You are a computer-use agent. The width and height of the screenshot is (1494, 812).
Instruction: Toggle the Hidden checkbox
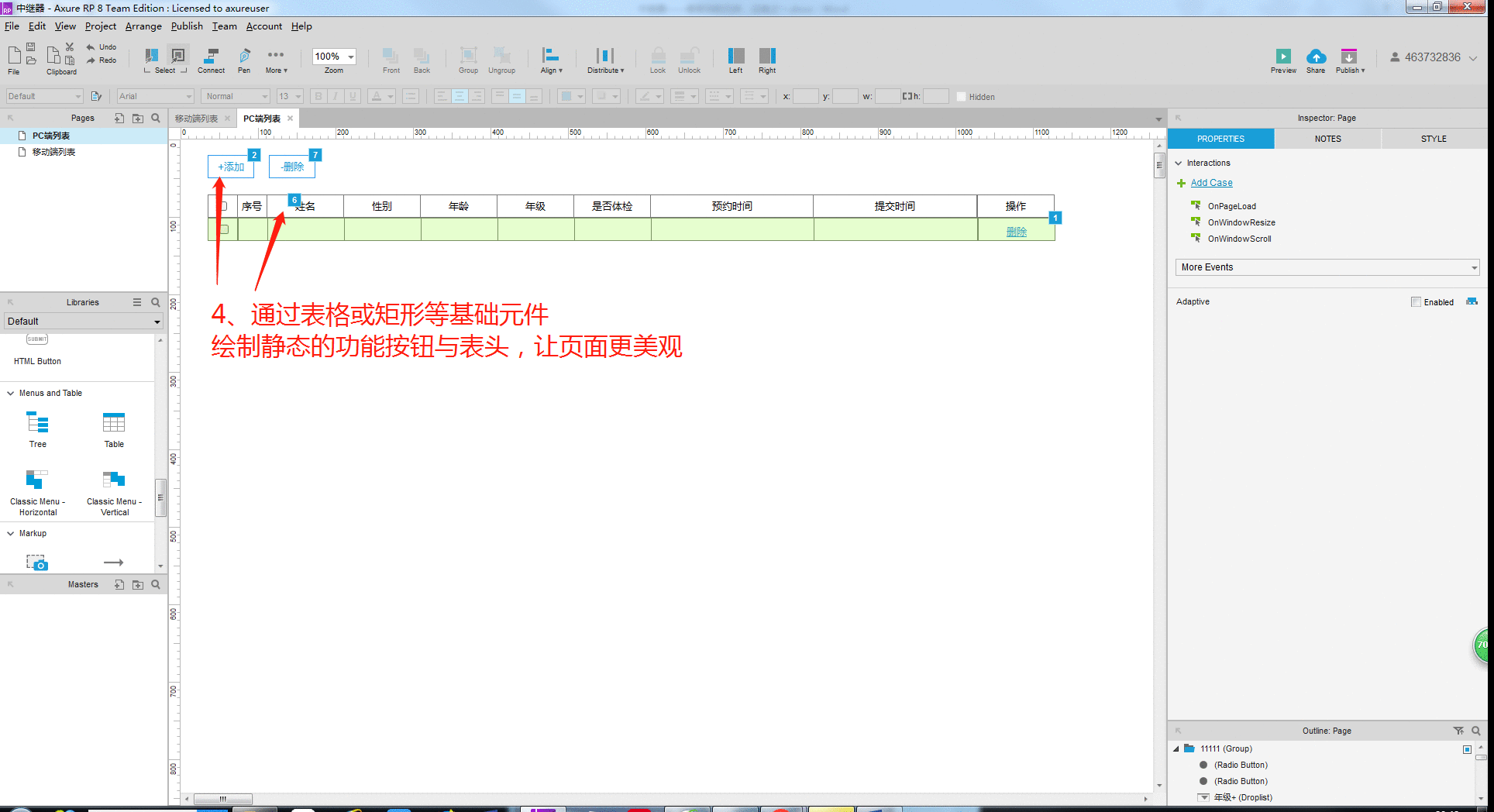[x=961, y=97]
